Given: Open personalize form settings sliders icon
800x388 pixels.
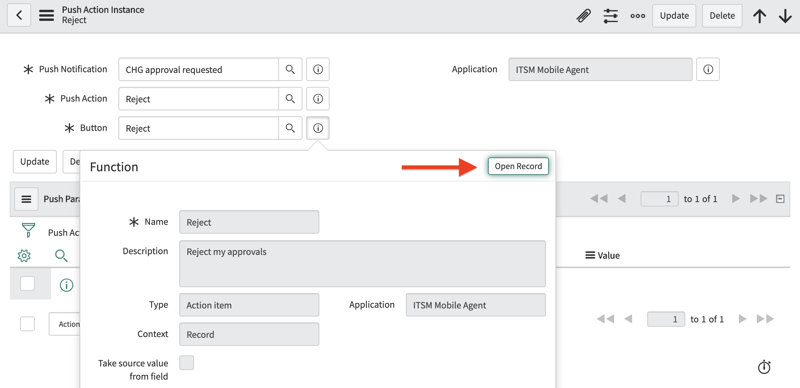Looking at the screenshot, I should 611,16.
